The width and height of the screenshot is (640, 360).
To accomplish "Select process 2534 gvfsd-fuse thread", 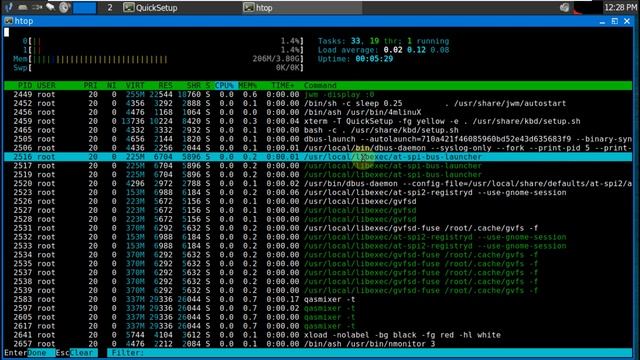I will pyautogui.click(x=318, y=255).
